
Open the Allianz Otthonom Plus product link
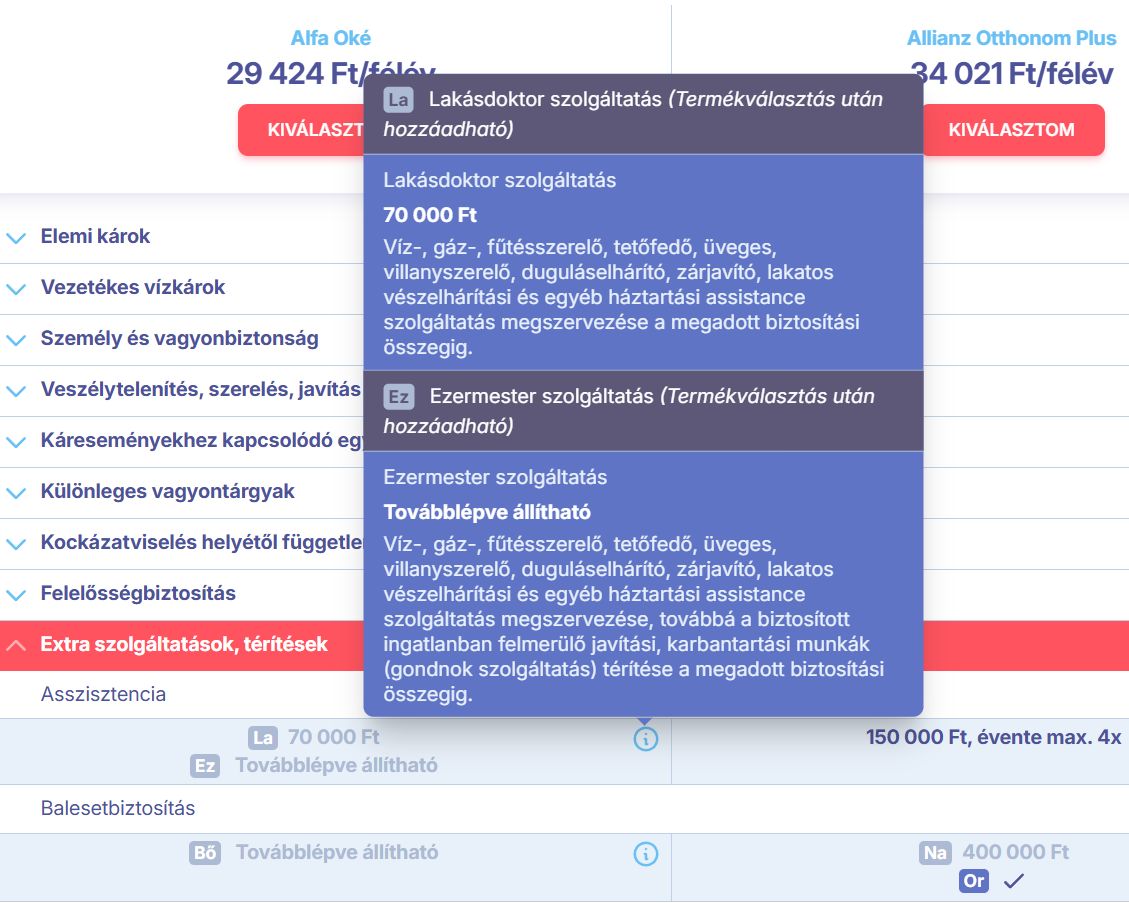click(x=1011, y=38)
